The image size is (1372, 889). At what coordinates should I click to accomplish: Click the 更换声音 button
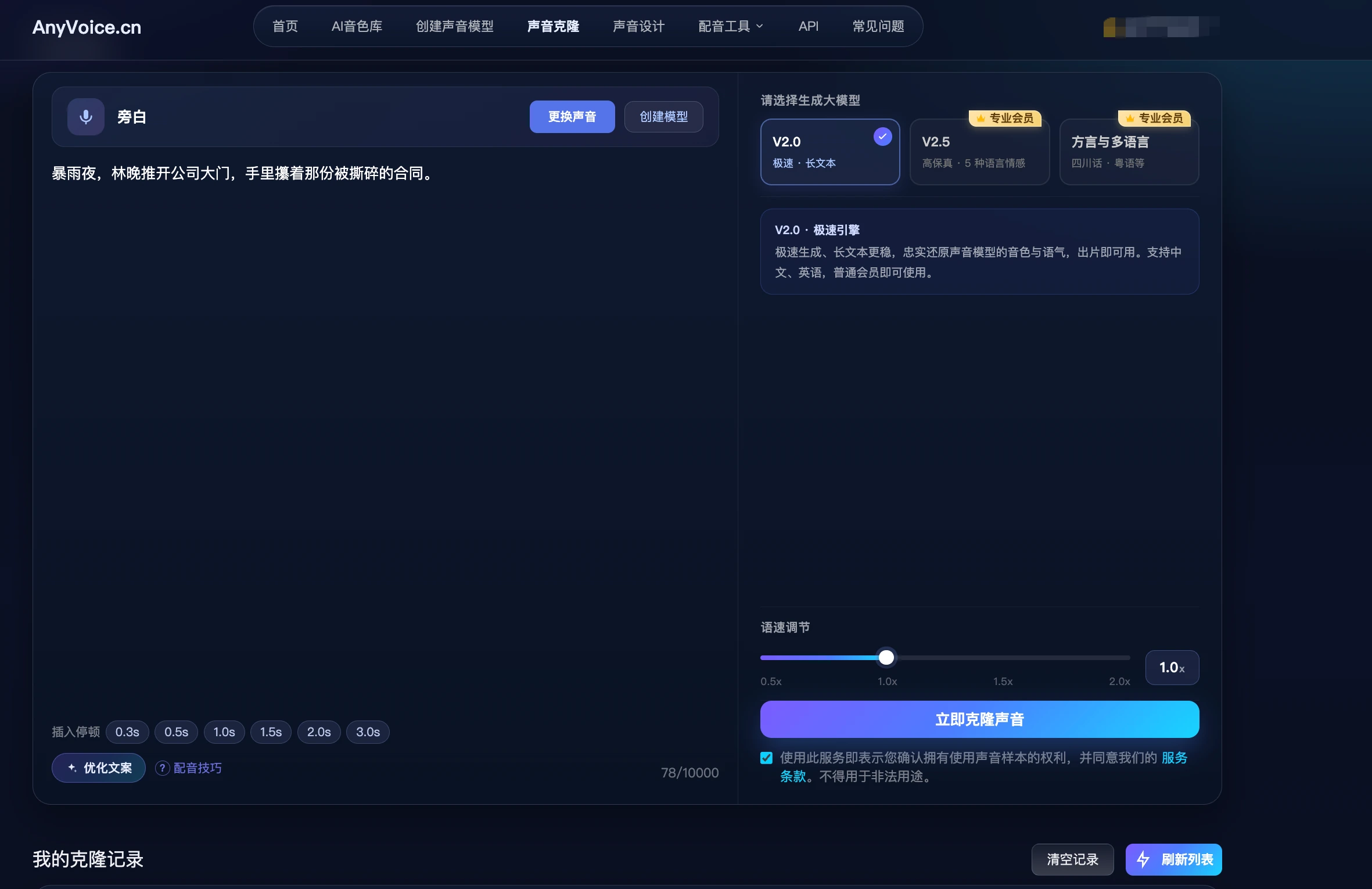(x=572, y=117)
